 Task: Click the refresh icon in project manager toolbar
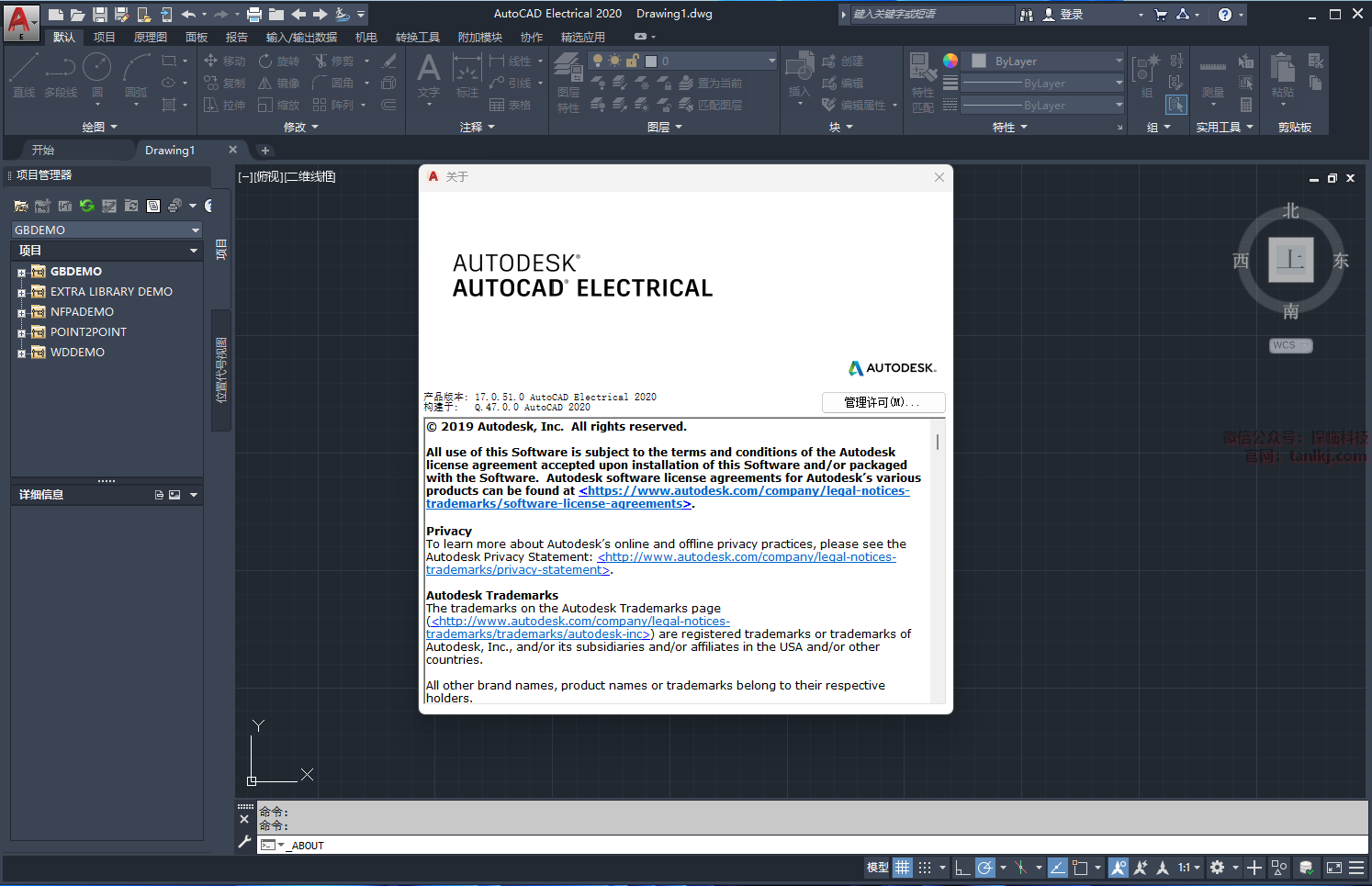[x=87, y=206]
